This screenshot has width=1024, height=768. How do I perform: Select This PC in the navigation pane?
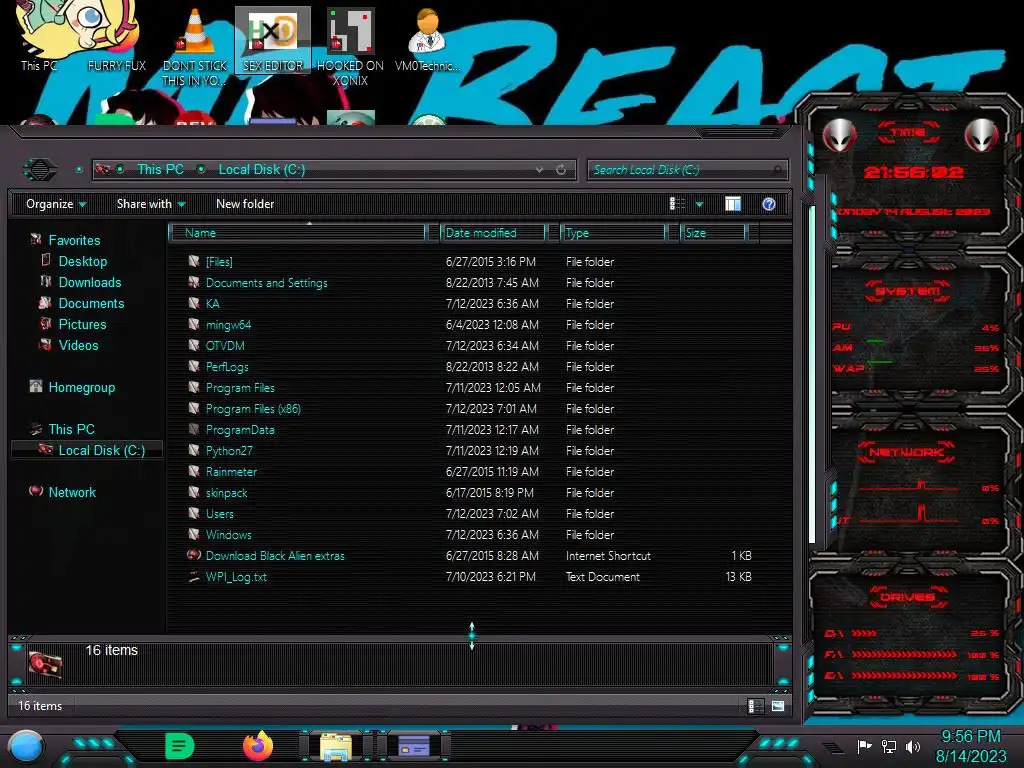pyautogui.click(x=71, y=429)
